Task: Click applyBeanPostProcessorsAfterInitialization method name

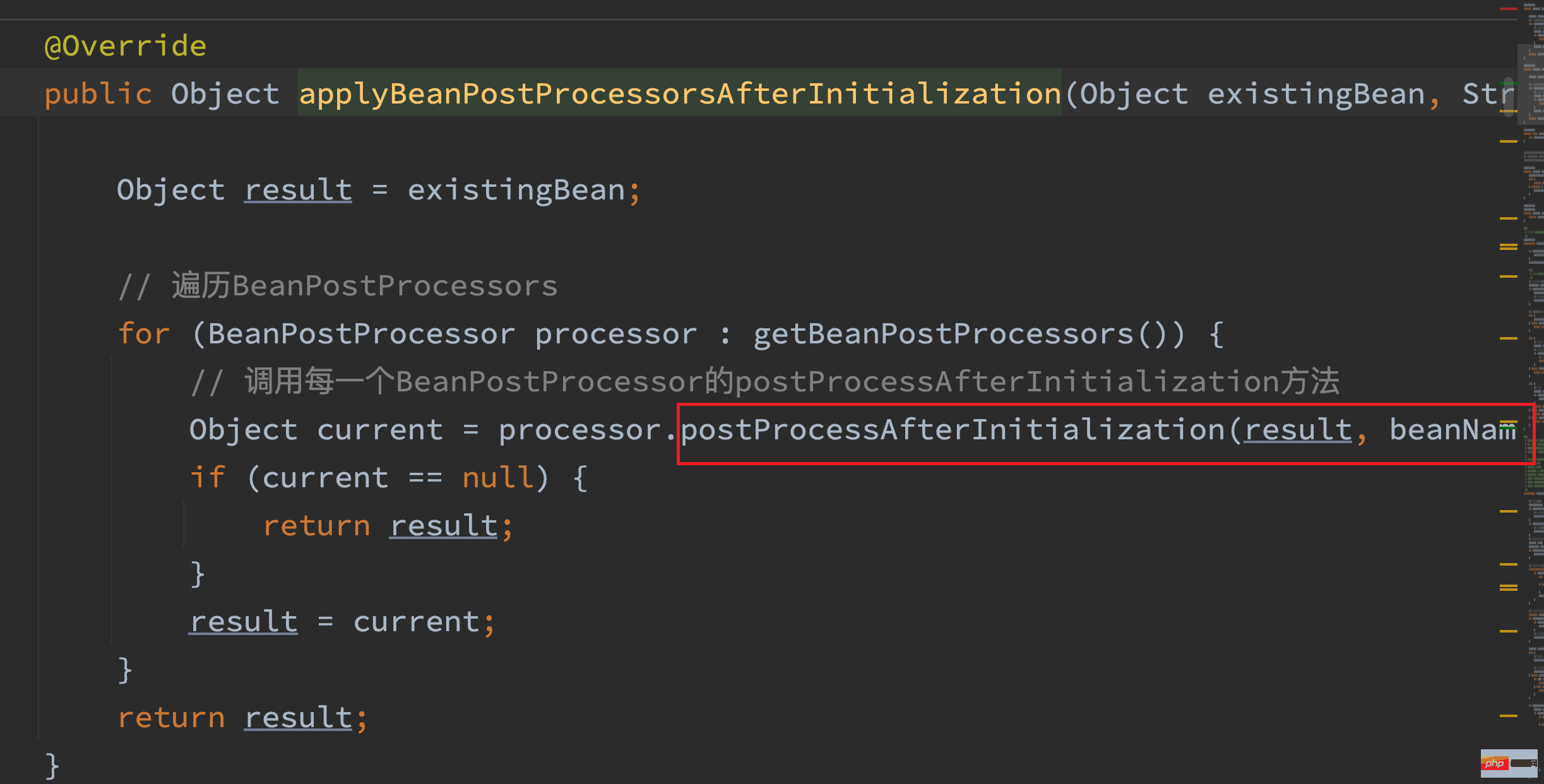Action: (679, 93)
